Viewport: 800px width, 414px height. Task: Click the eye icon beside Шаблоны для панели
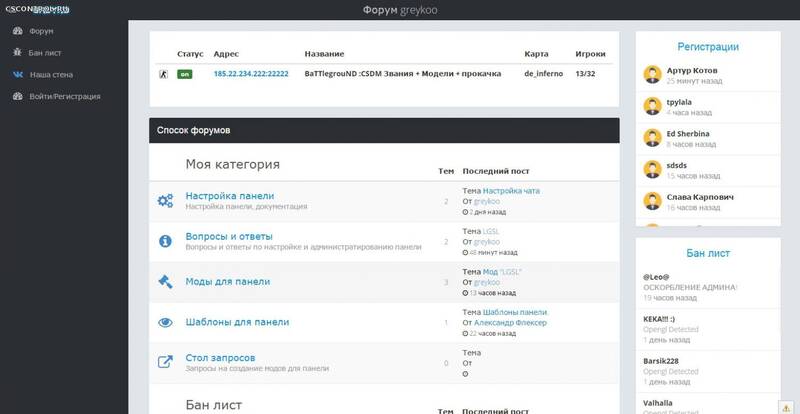165,322
